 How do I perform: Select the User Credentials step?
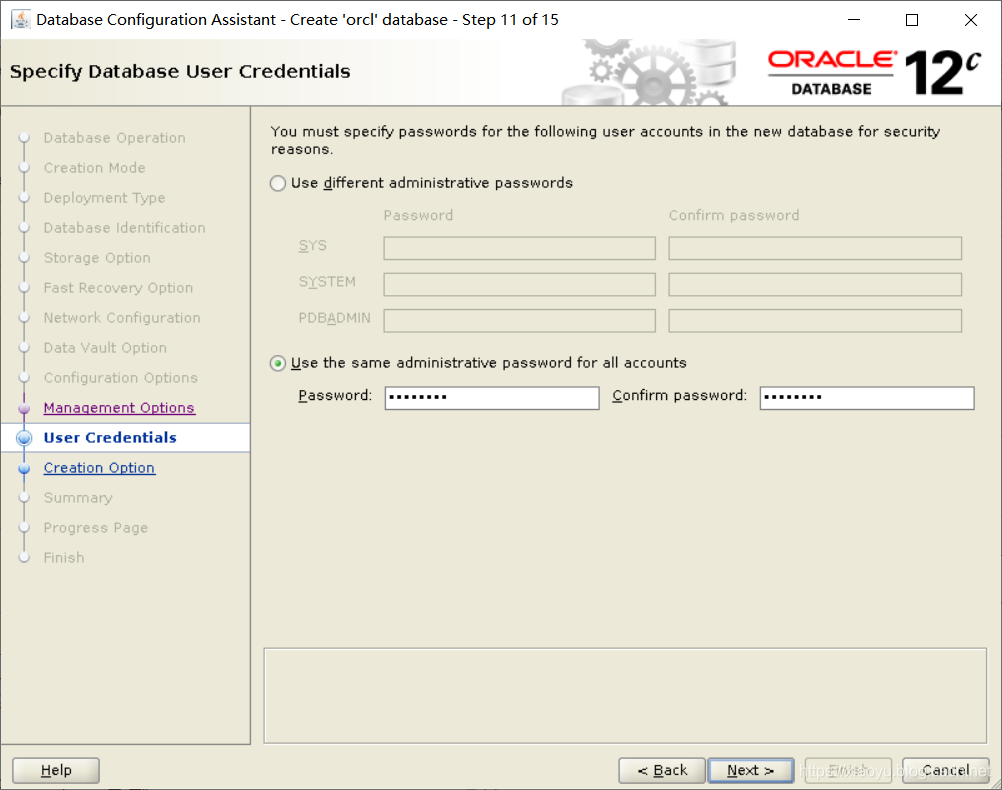[110, 438]
